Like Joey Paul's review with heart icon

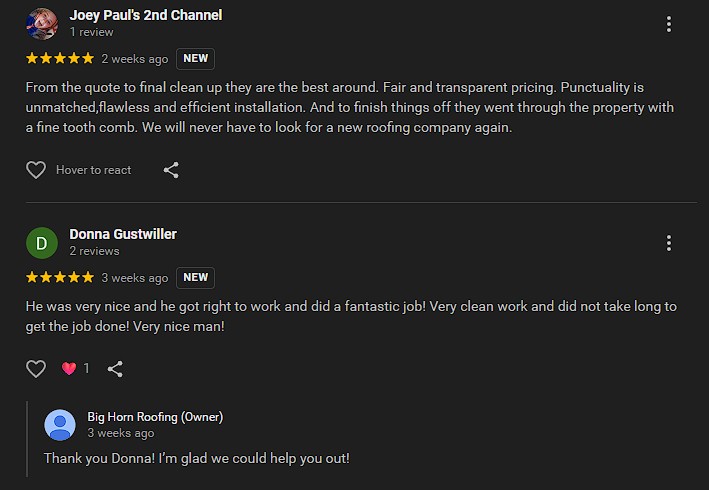(x=36, y=170)
